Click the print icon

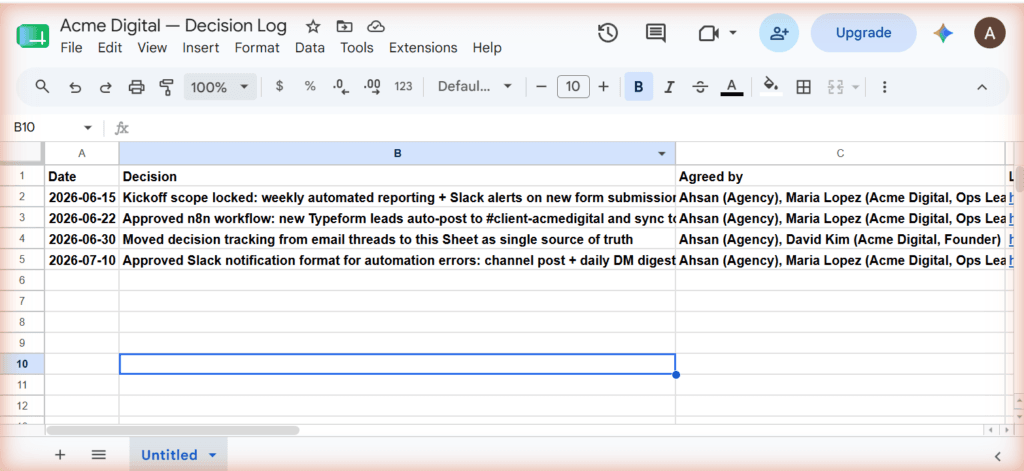pos(136,87)
